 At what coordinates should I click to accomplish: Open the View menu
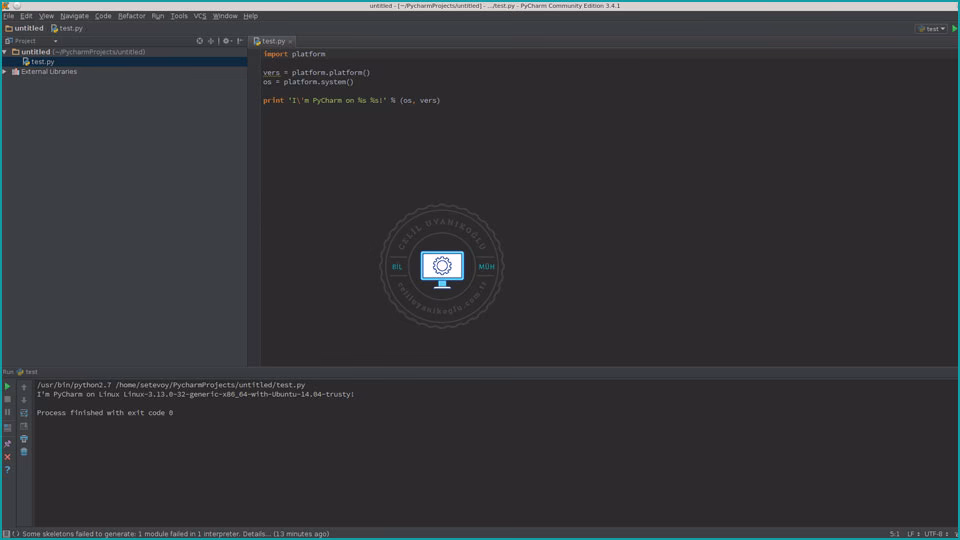click(47, 16)
